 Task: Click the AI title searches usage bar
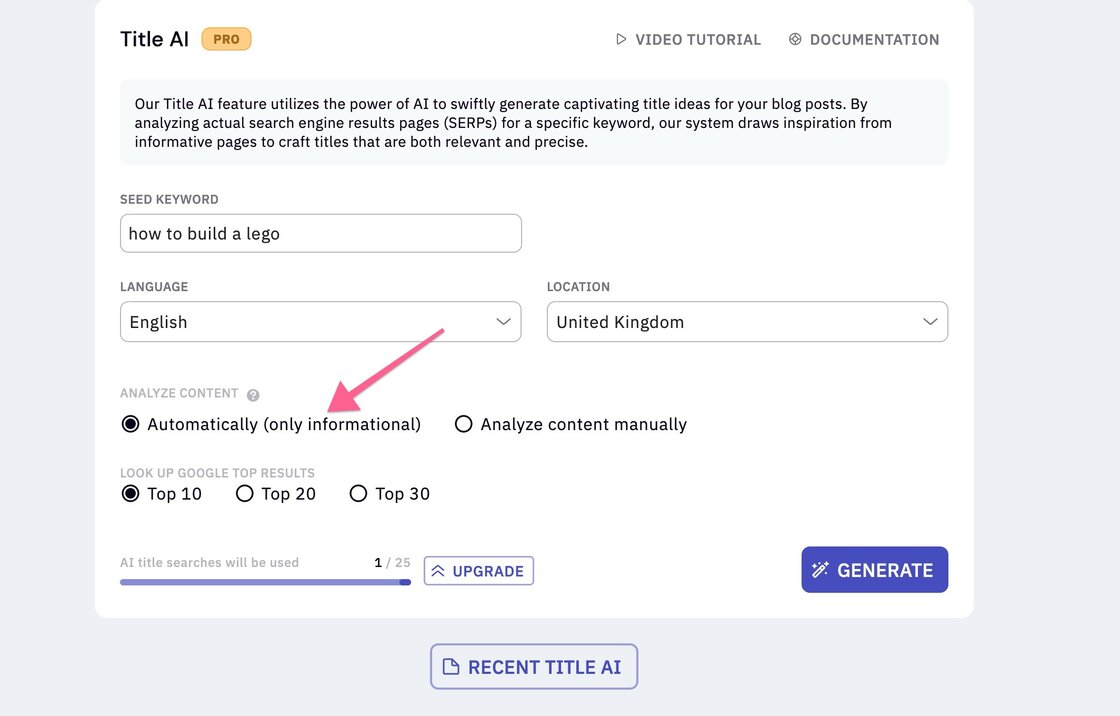pos(265,582)
